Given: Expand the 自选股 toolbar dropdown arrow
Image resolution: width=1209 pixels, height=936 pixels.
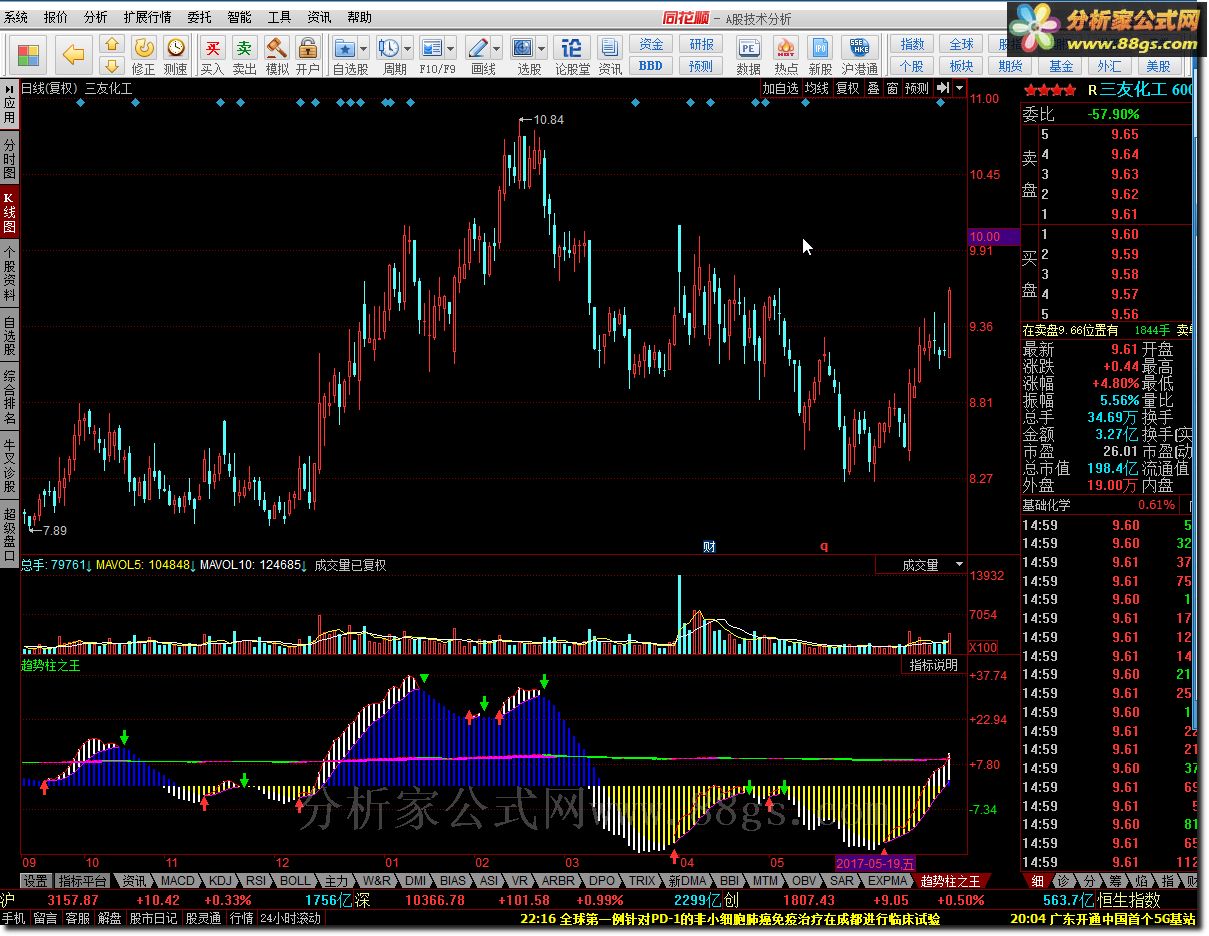Looking at the screenshot, I should point(364,48).
